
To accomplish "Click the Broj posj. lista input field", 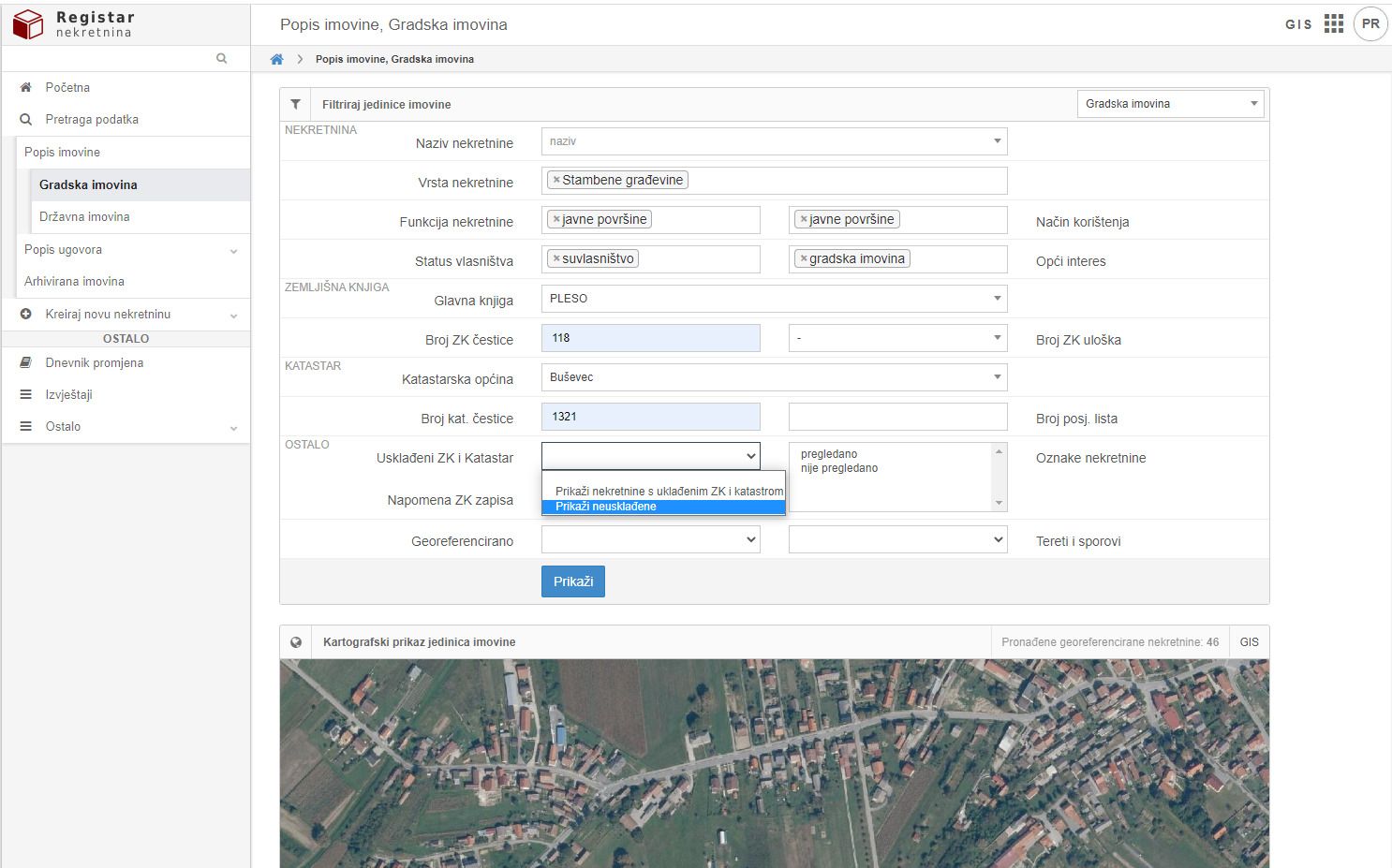I will tap(897, 417).
